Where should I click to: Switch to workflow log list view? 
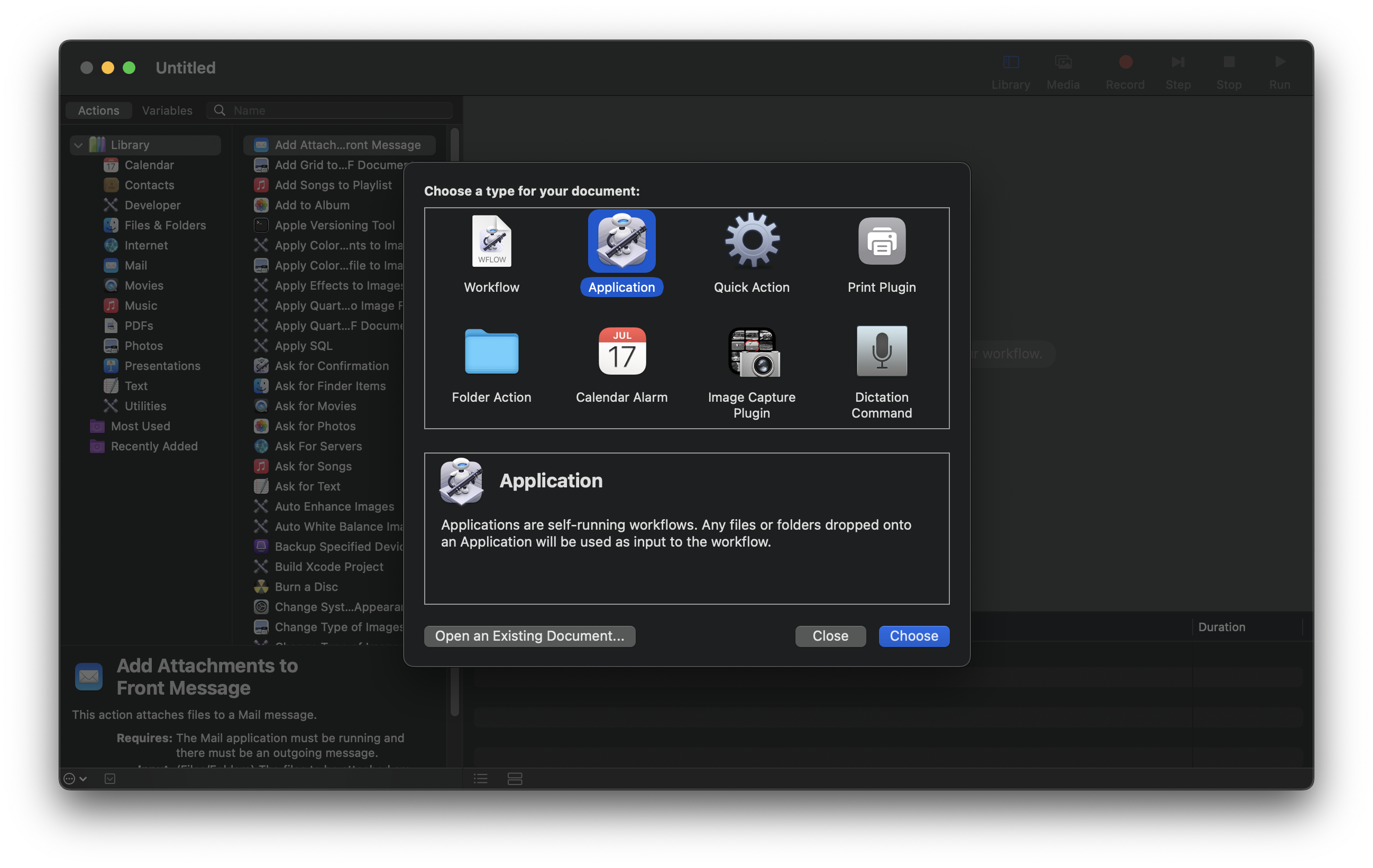tap(481, 779)
